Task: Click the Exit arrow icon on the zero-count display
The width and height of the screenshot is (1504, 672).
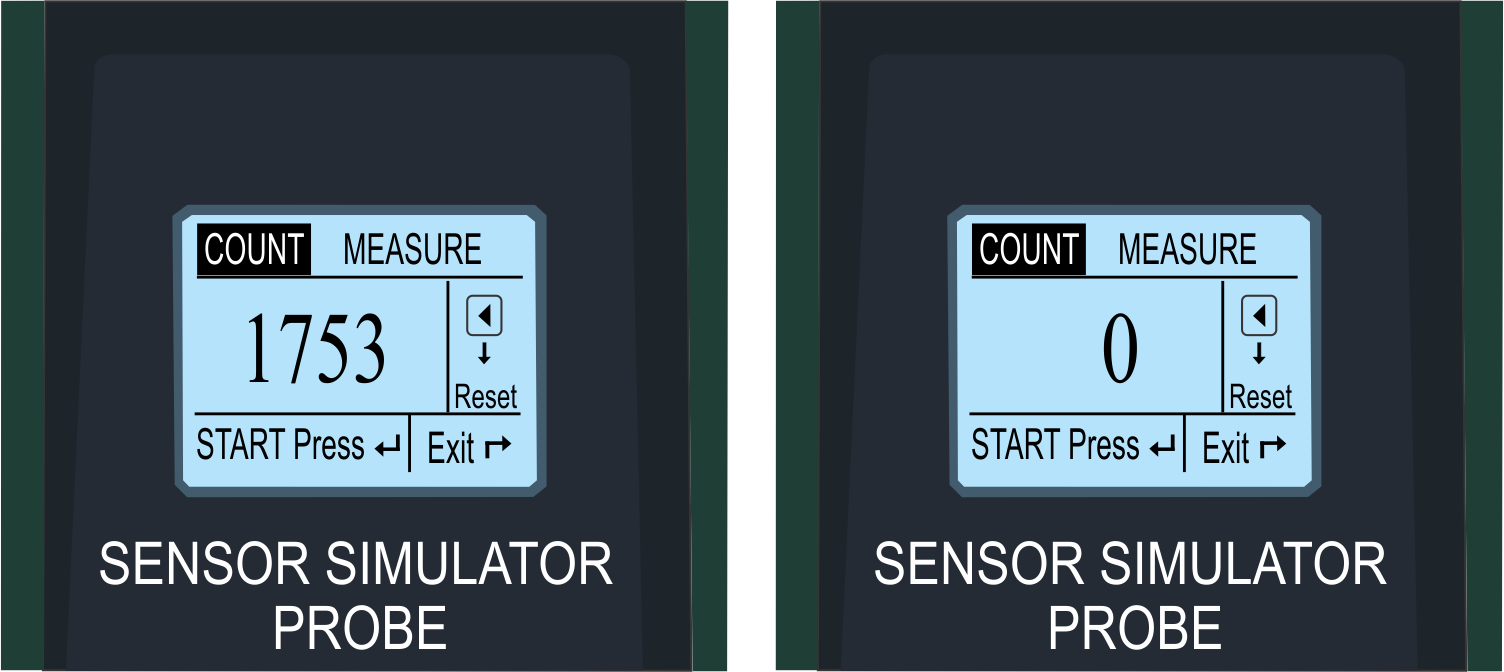Action: [x=1272, y=447]
